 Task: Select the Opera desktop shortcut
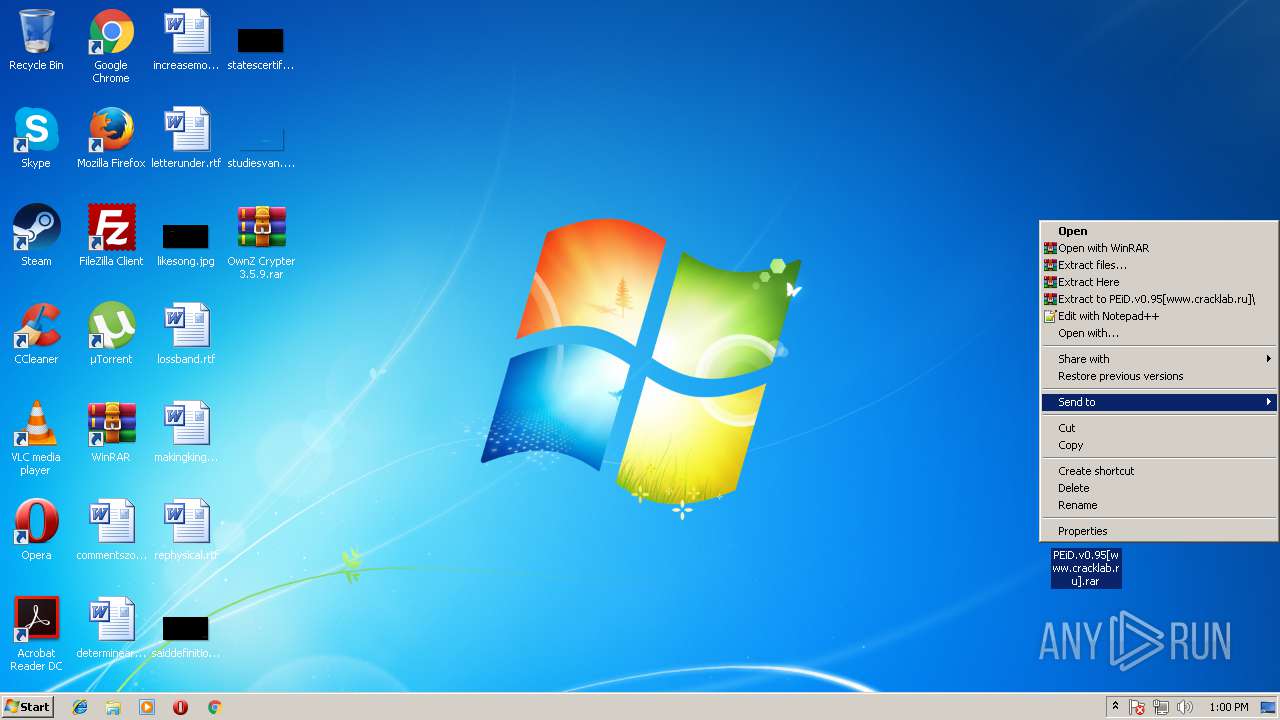pos(36,530)
